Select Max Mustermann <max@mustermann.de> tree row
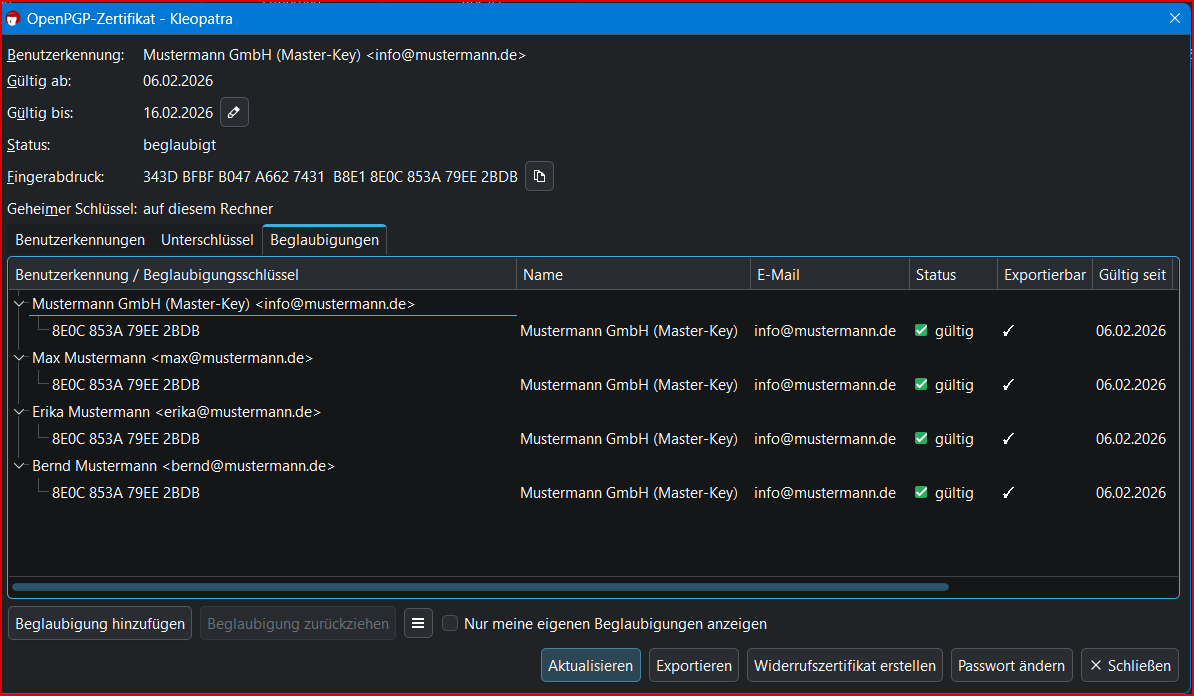The width and height of the screenshot is (1194, 696). 172,358
